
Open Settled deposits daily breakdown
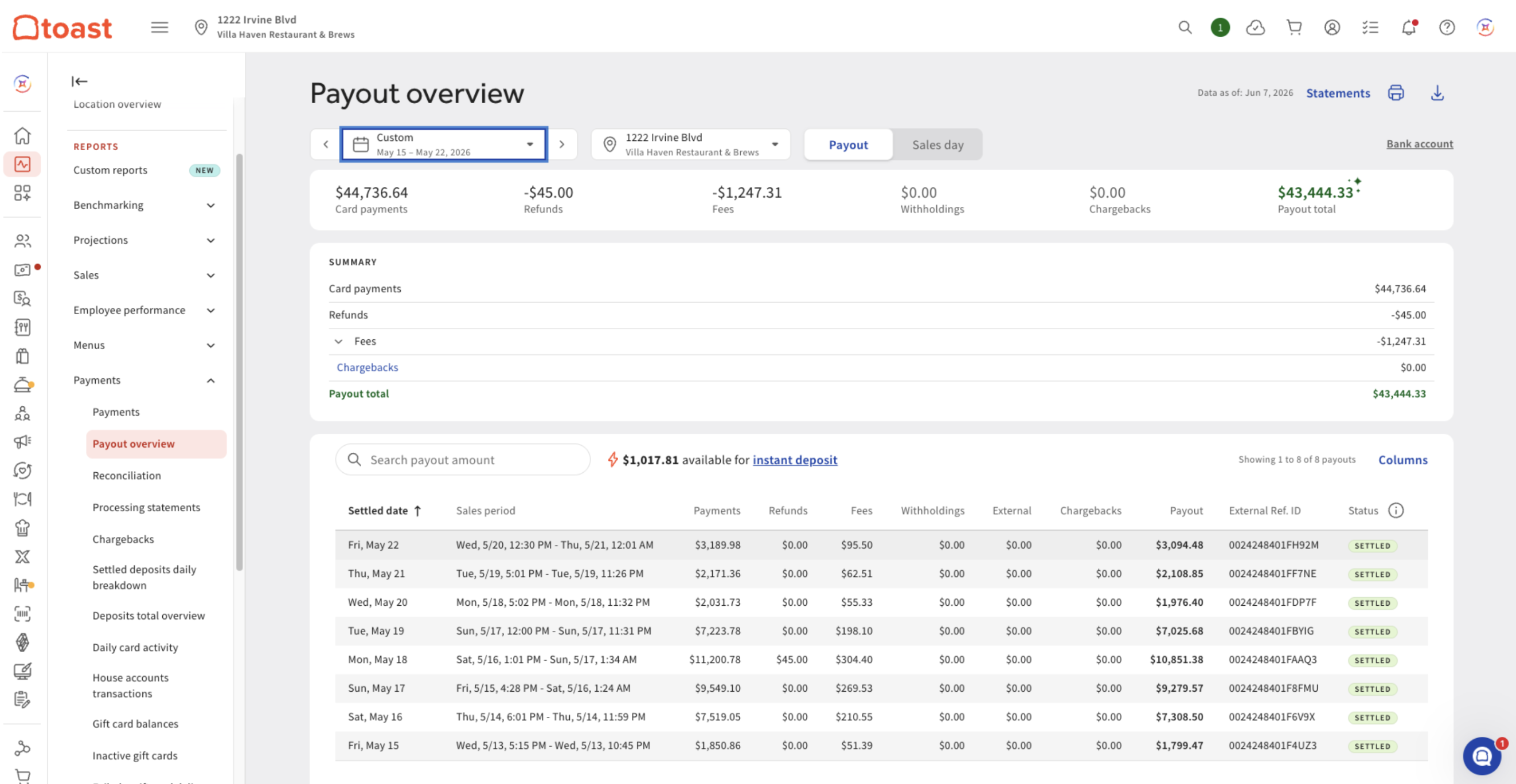pos(144,577)
